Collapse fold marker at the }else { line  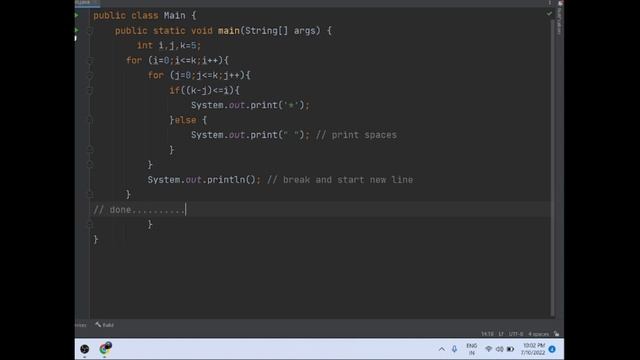90,120
